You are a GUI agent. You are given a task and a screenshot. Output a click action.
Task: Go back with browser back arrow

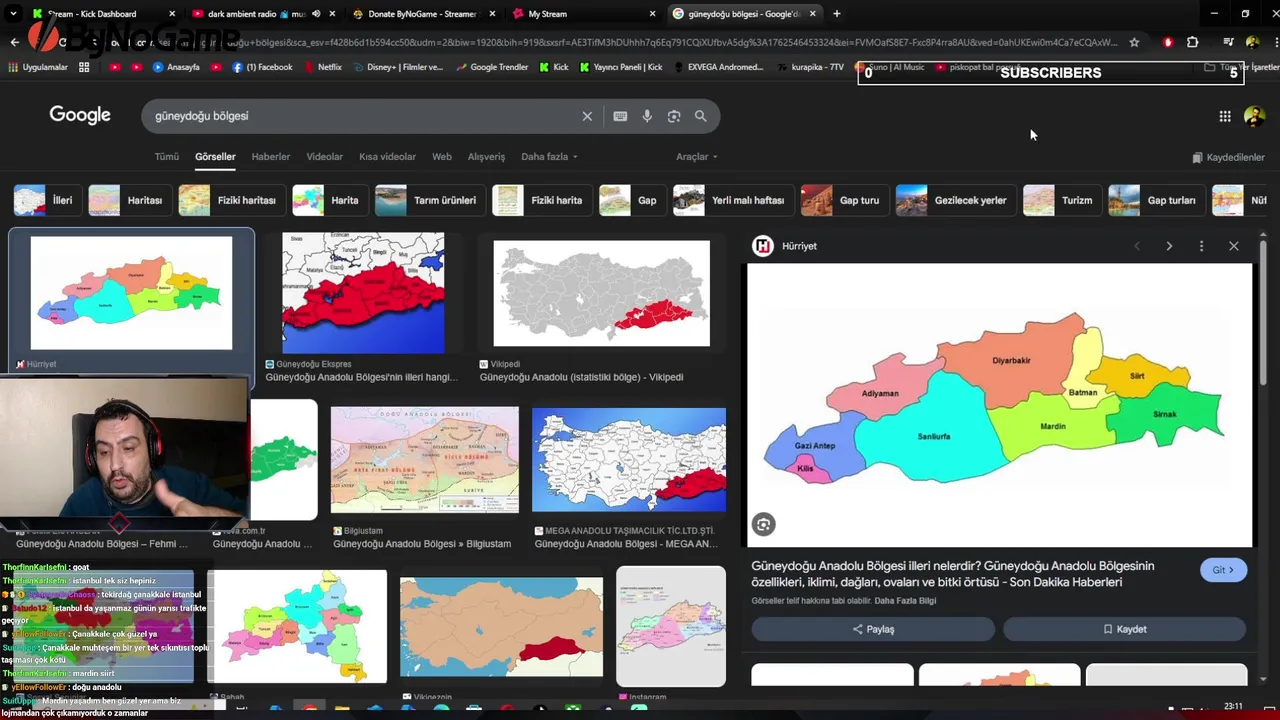tap(14, 42)
